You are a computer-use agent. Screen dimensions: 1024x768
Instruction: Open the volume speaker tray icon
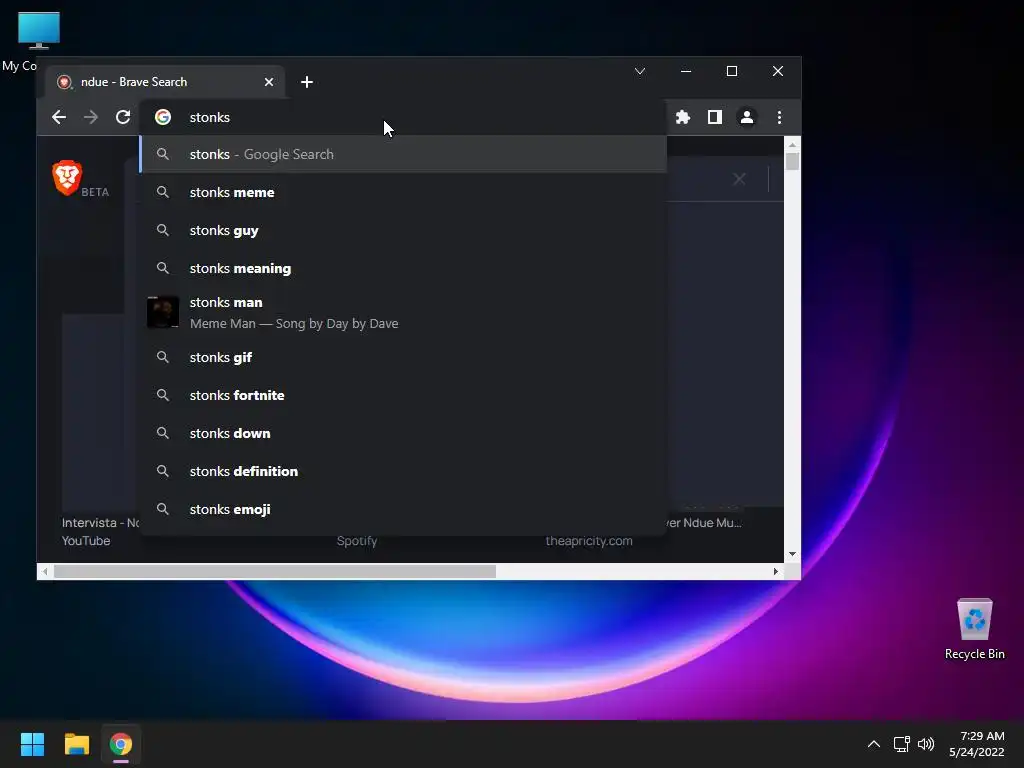pos(926,744)
